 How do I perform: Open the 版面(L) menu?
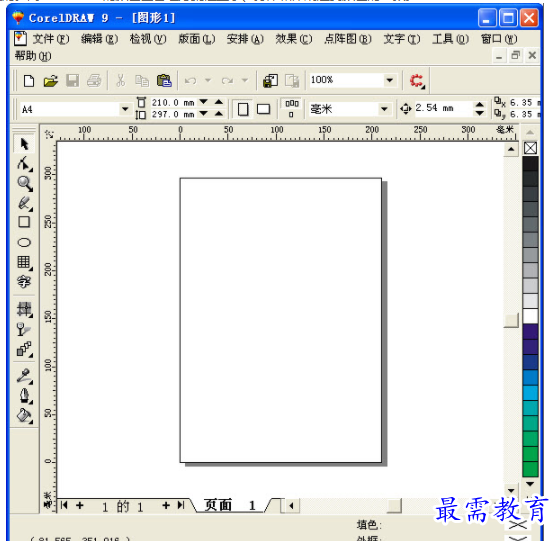point(196,39)
